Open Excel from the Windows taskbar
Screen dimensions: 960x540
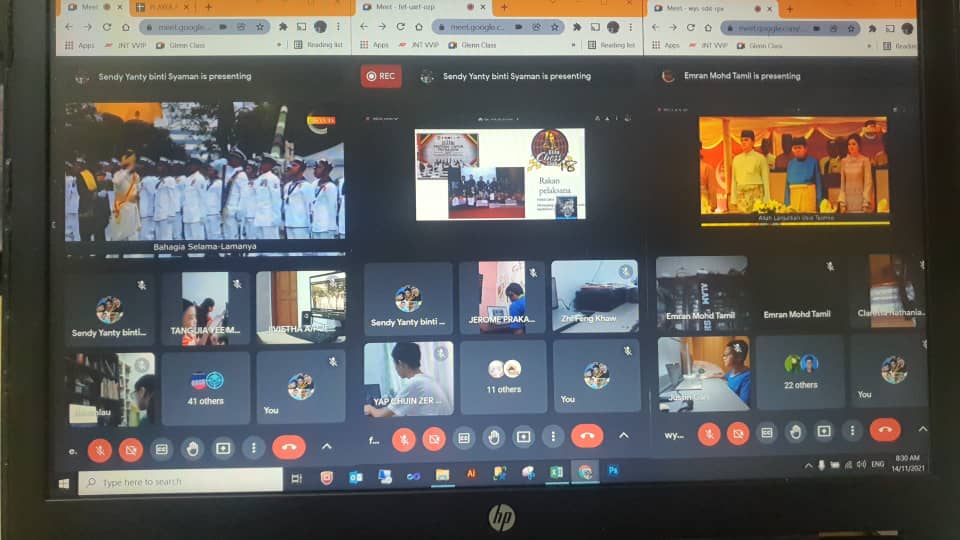click(557, 472)
